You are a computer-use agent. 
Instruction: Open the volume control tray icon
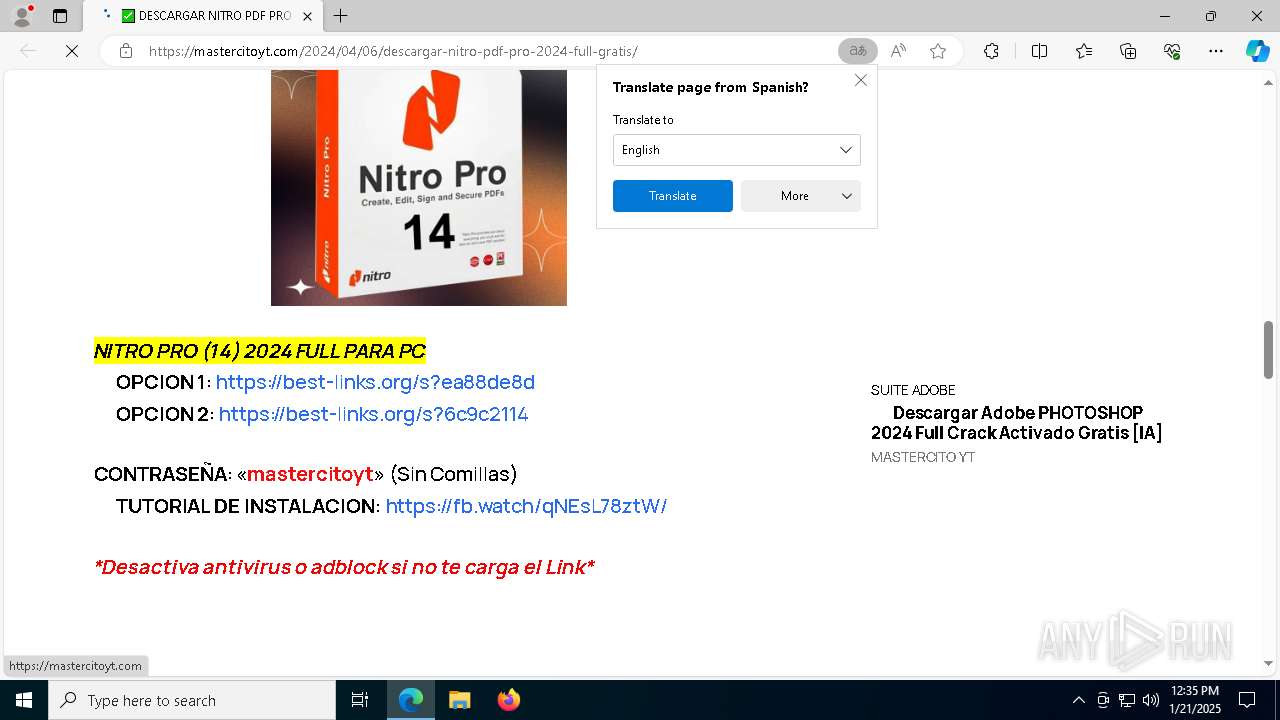pos(1151,700)
